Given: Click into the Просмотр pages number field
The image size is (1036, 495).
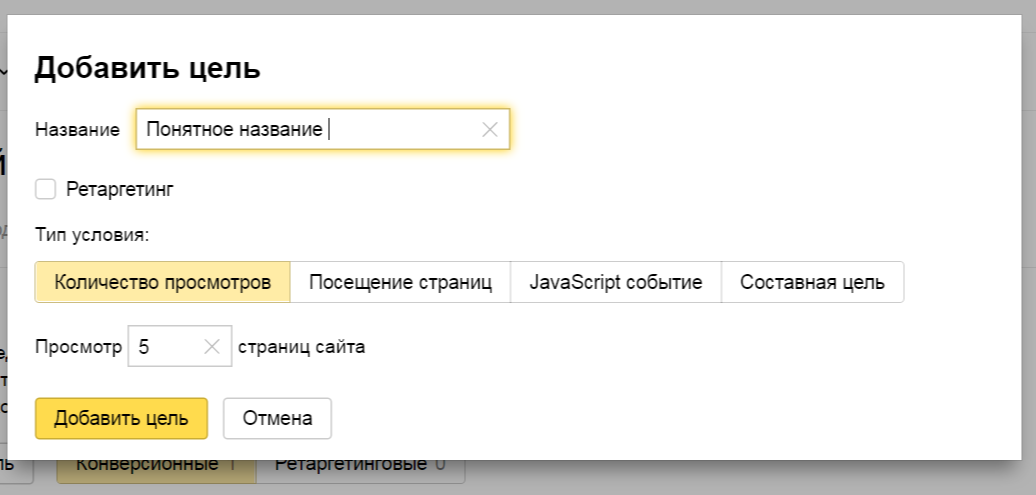Looking at the screenshot, I should (165, 347).
